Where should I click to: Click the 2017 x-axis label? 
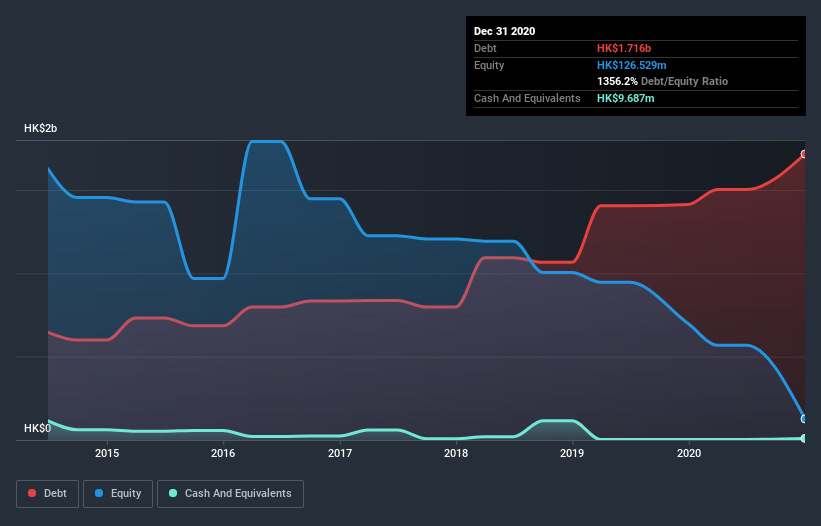(x=340, y=453)
